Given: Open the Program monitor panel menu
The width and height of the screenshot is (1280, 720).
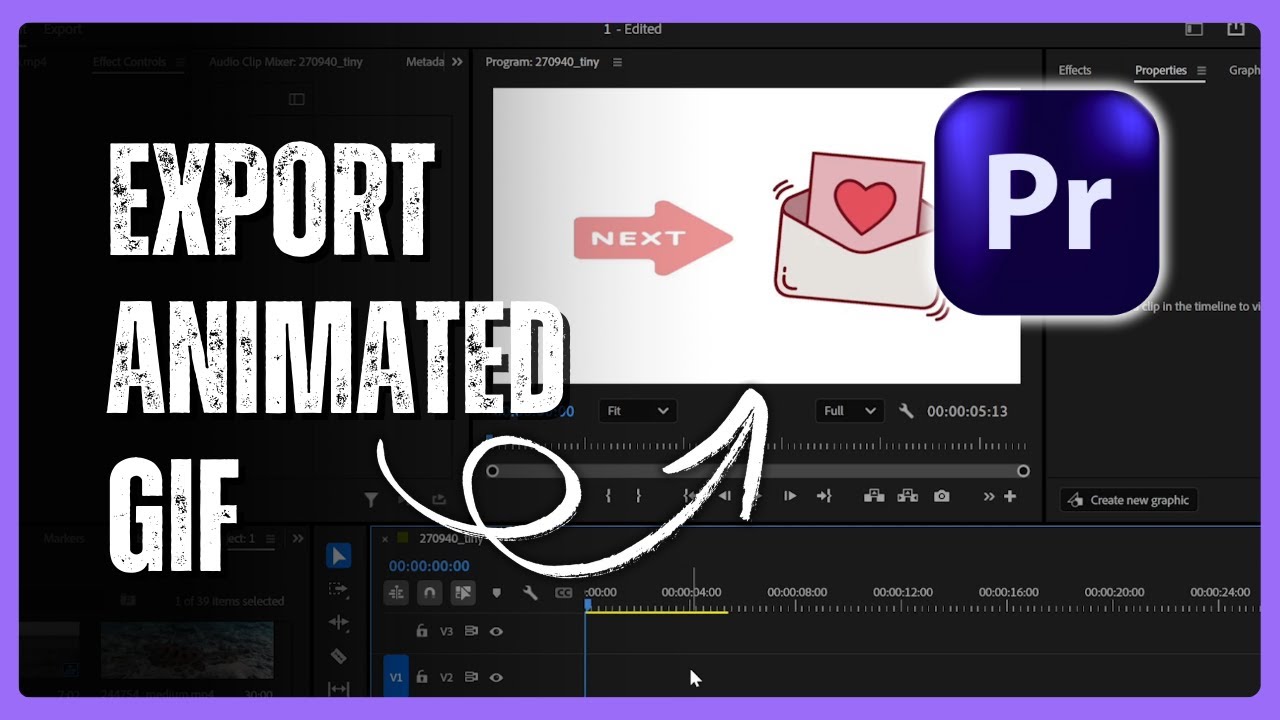Looking at the screenshot, I should (x=617, y=62).
